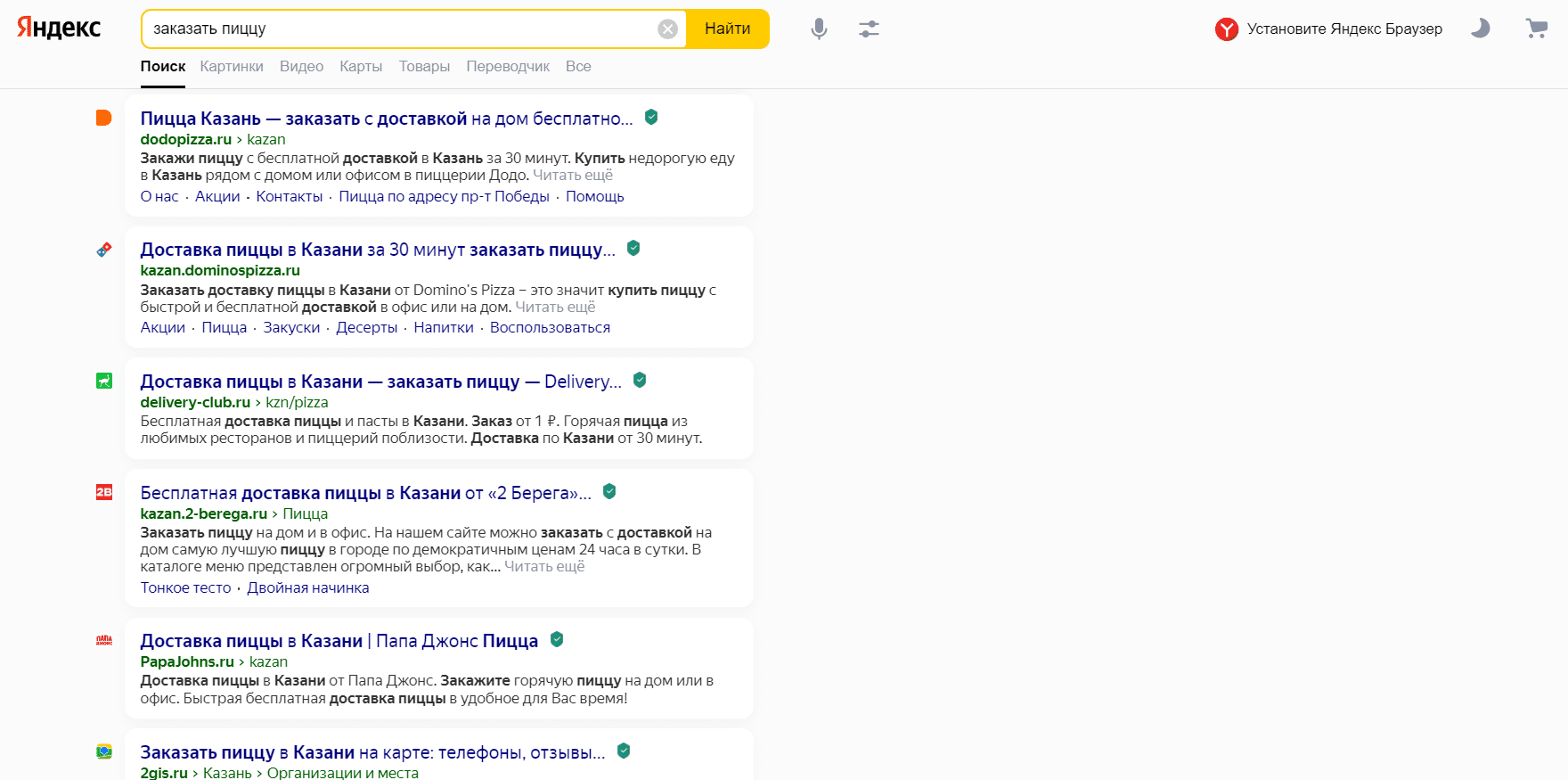1568x780 pixels.
Task: Open 'Заказать пиццу в Казани на карте' result
Action: click(x=373, y=752)
